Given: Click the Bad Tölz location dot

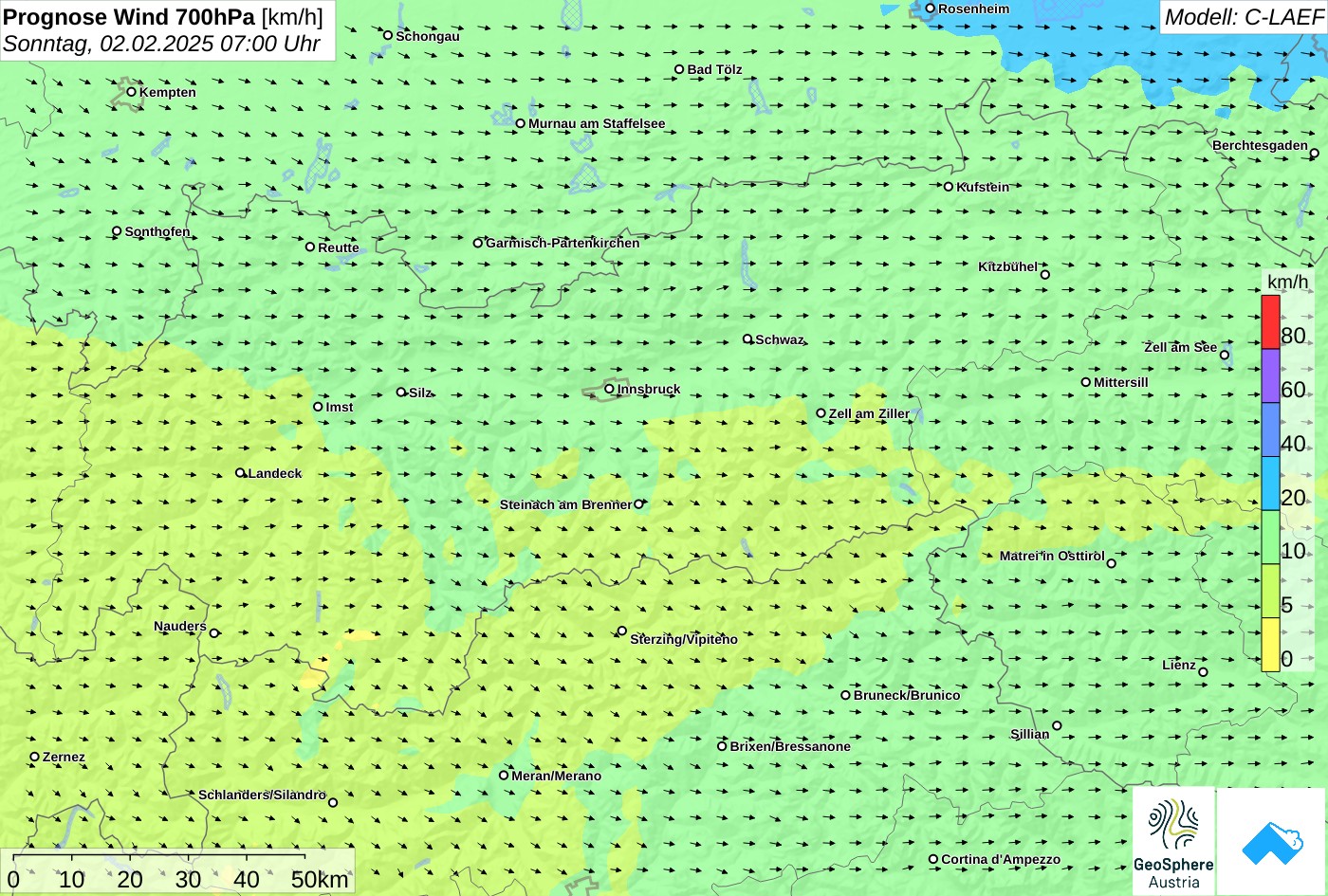Looking at the screenshot, I should (x=679, y=69).
